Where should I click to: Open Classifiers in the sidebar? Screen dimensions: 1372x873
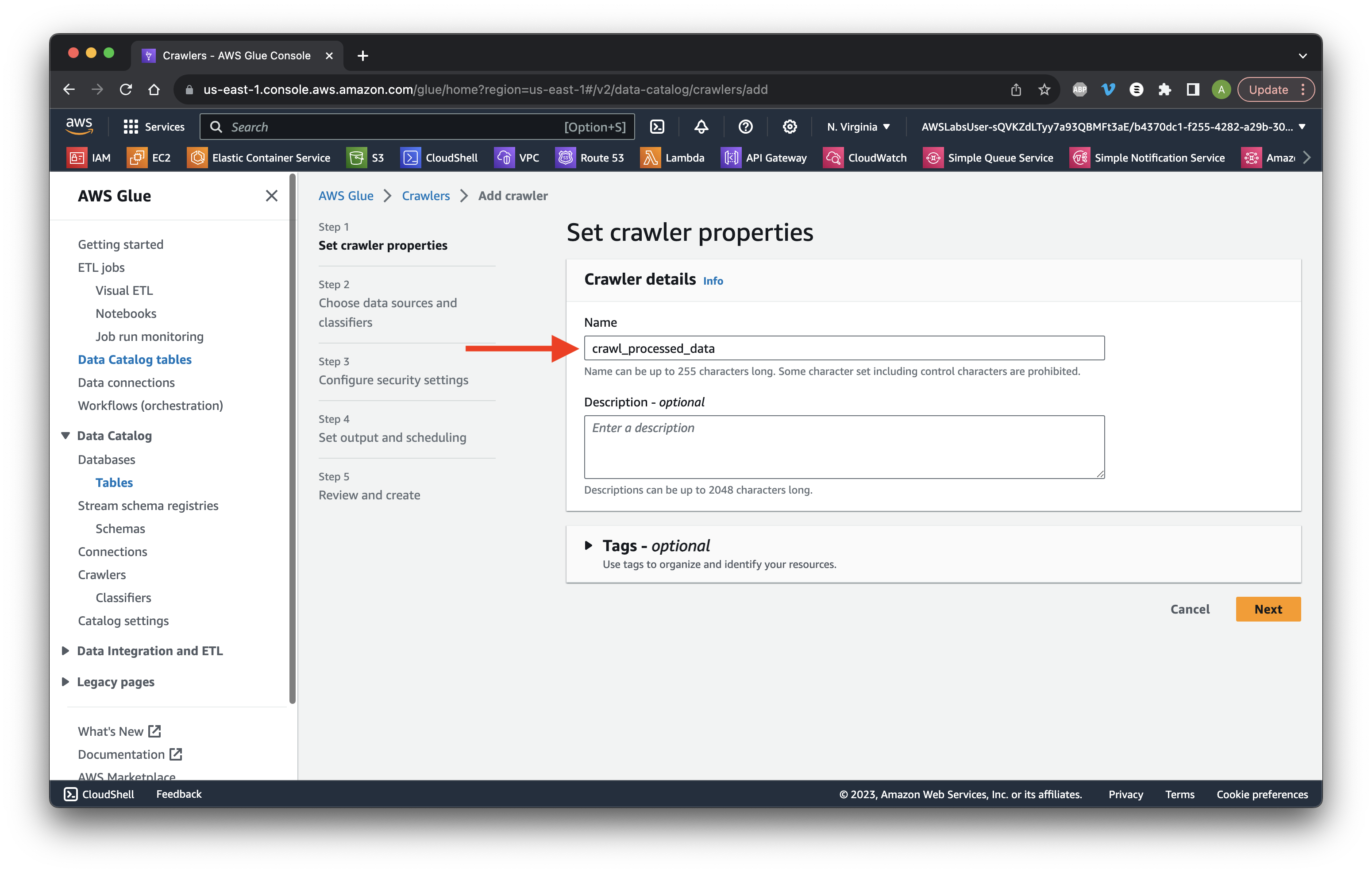[x=123, y=597]
